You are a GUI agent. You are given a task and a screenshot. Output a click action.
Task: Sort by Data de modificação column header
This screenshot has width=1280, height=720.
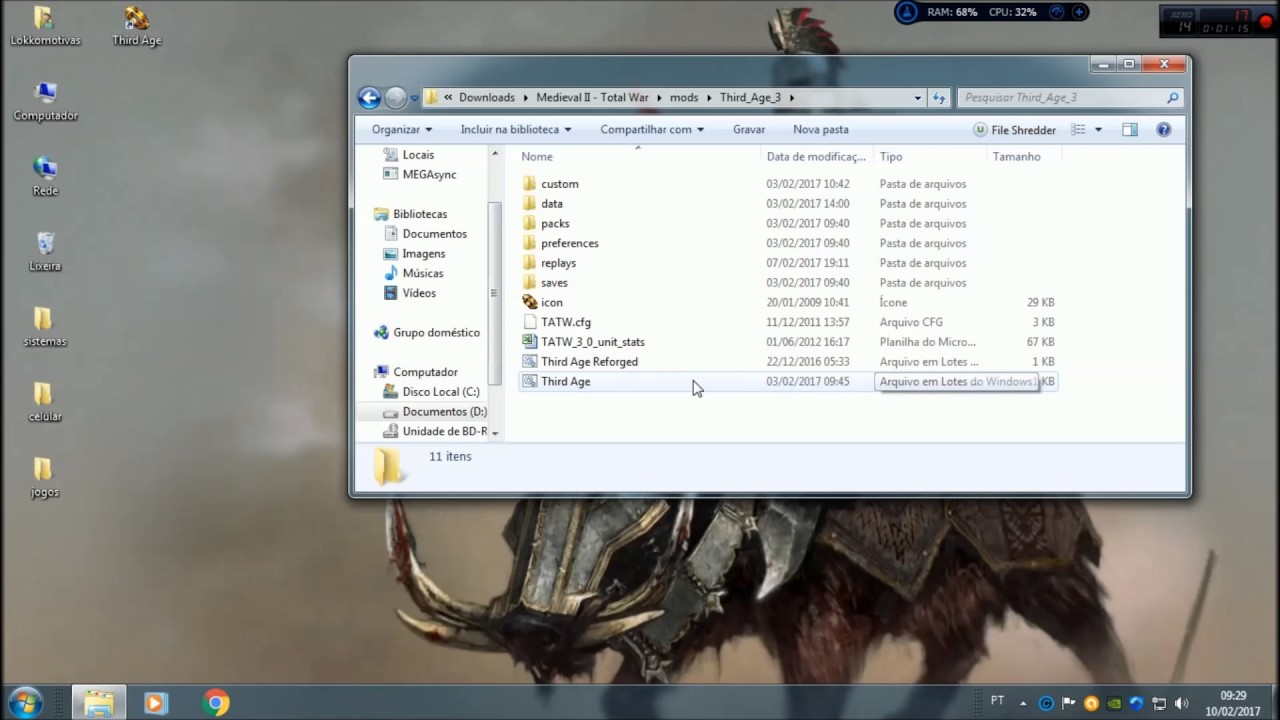click(x=816, y=156)
